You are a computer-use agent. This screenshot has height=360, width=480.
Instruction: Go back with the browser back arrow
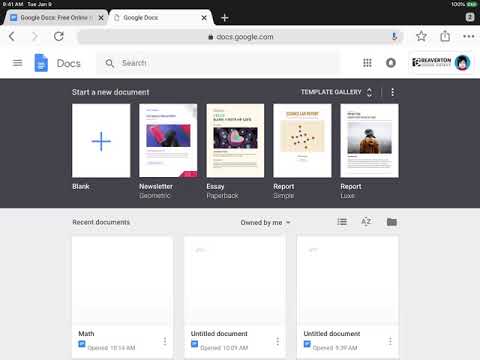pyautogui.click(x=12, y=36)
